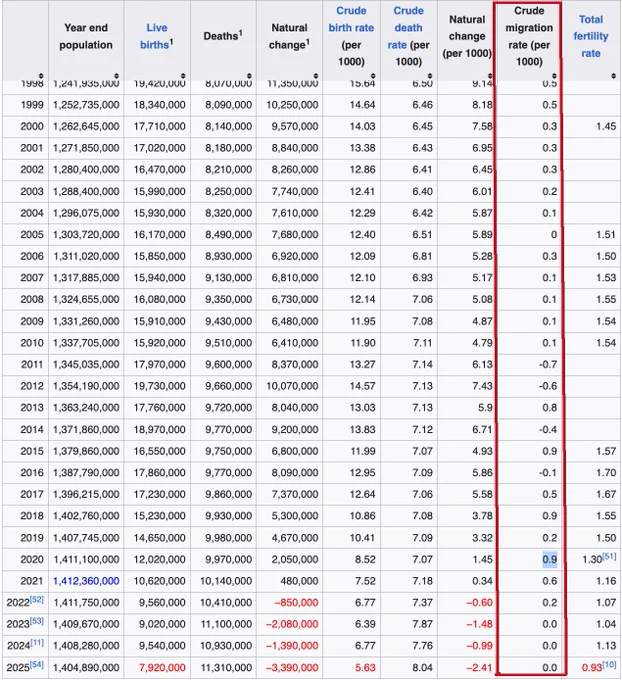Open citation [52] next to year 2022
The width and height of the screenshot is (622, 680).
[x=37, y=599]
